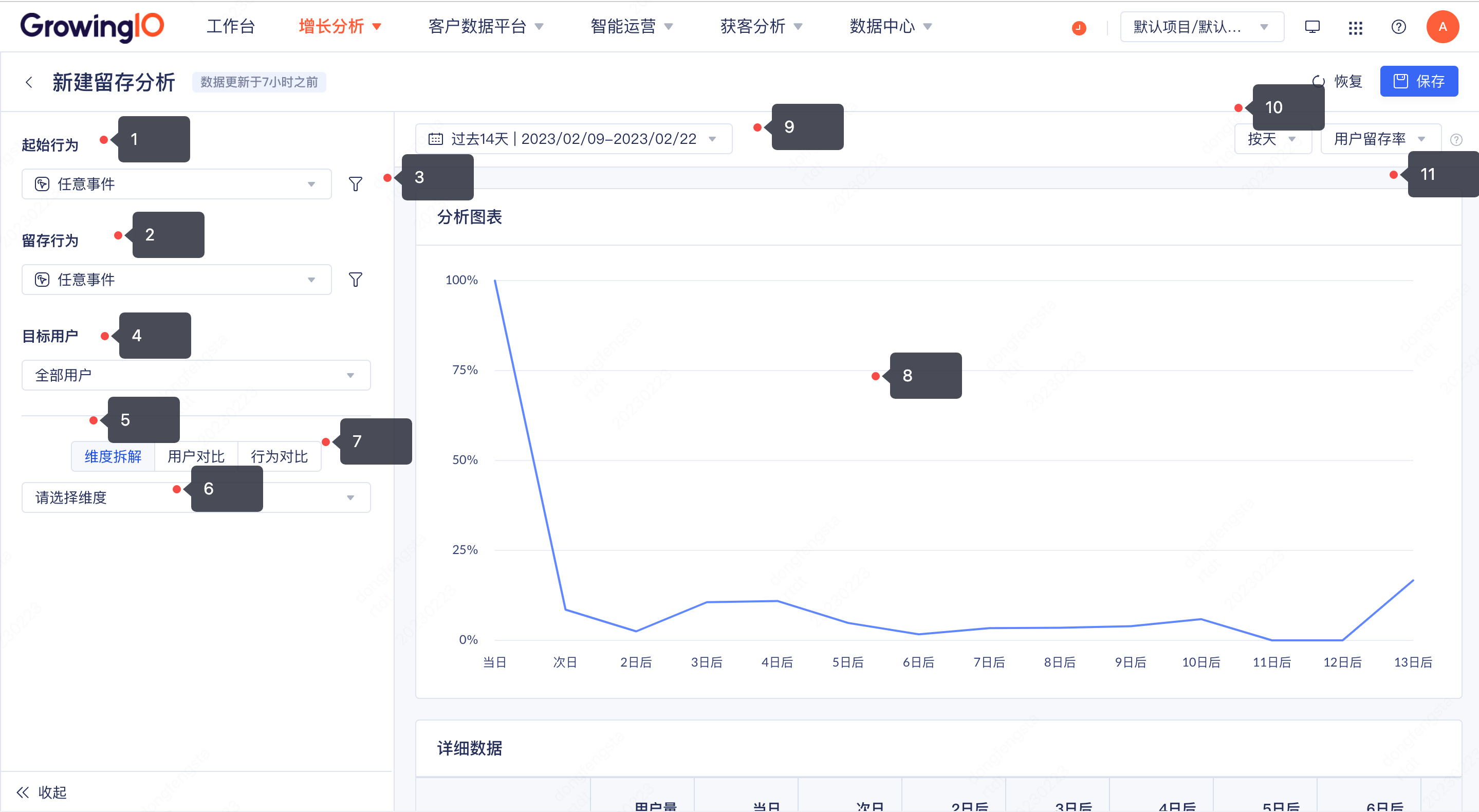Open the 留存行为 任意事件 dropdown
1479x812 pixels.
coord(176,280)
